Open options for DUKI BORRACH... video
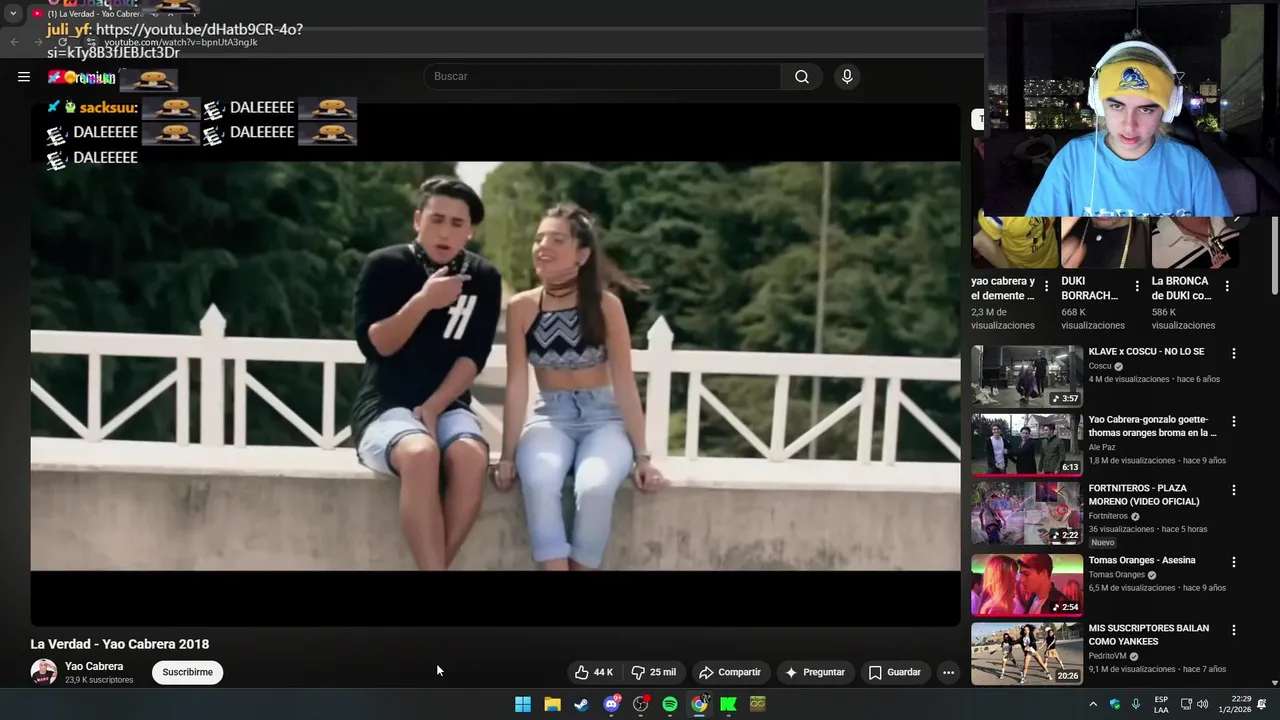 click(1137, 286)
